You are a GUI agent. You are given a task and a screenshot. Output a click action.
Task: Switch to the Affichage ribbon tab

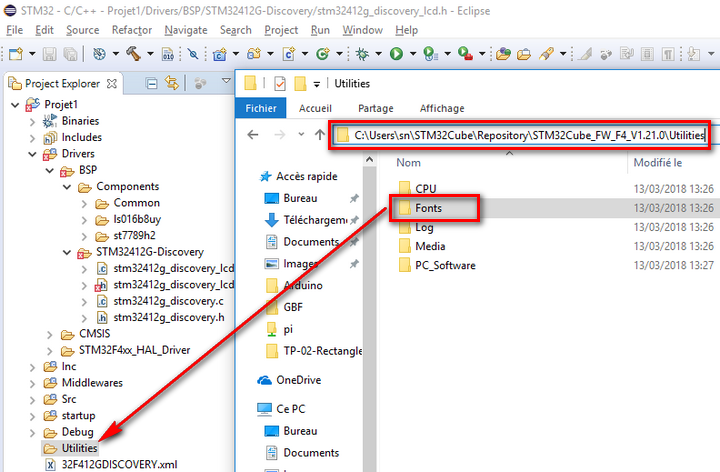(442, 108)
